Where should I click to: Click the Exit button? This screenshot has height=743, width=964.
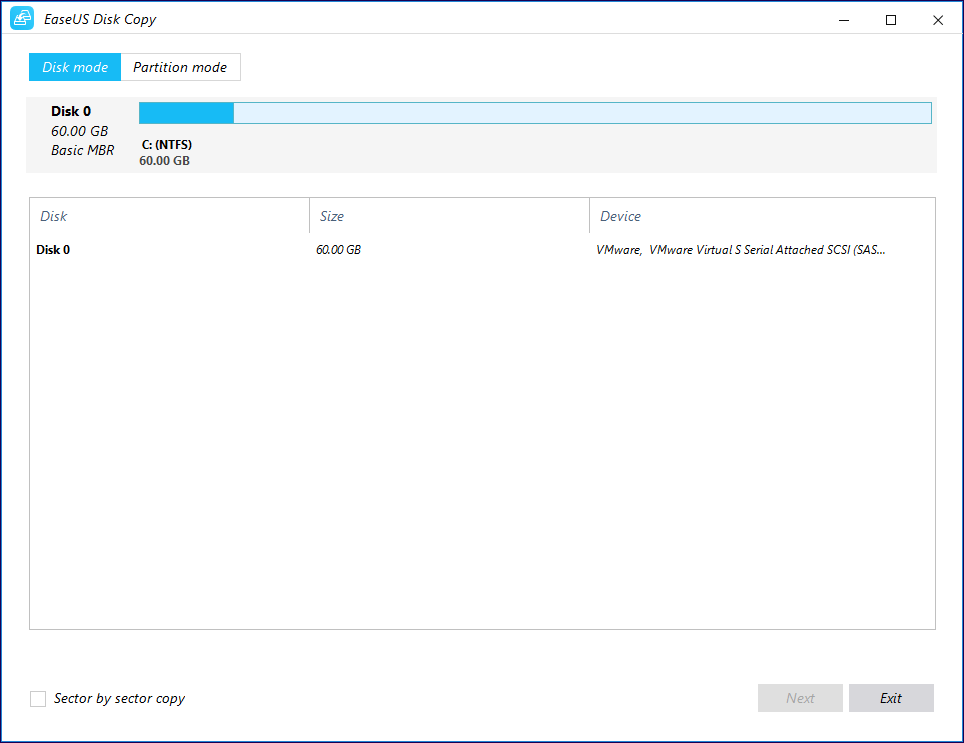tap(891, 698)
